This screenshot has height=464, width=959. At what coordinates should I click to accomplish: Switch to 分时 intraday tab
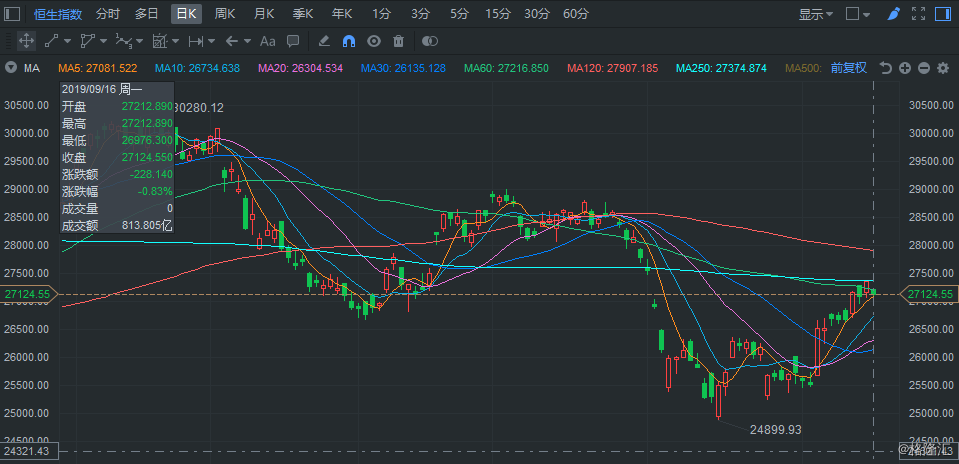pyautogui.click(x=108, y=13)
